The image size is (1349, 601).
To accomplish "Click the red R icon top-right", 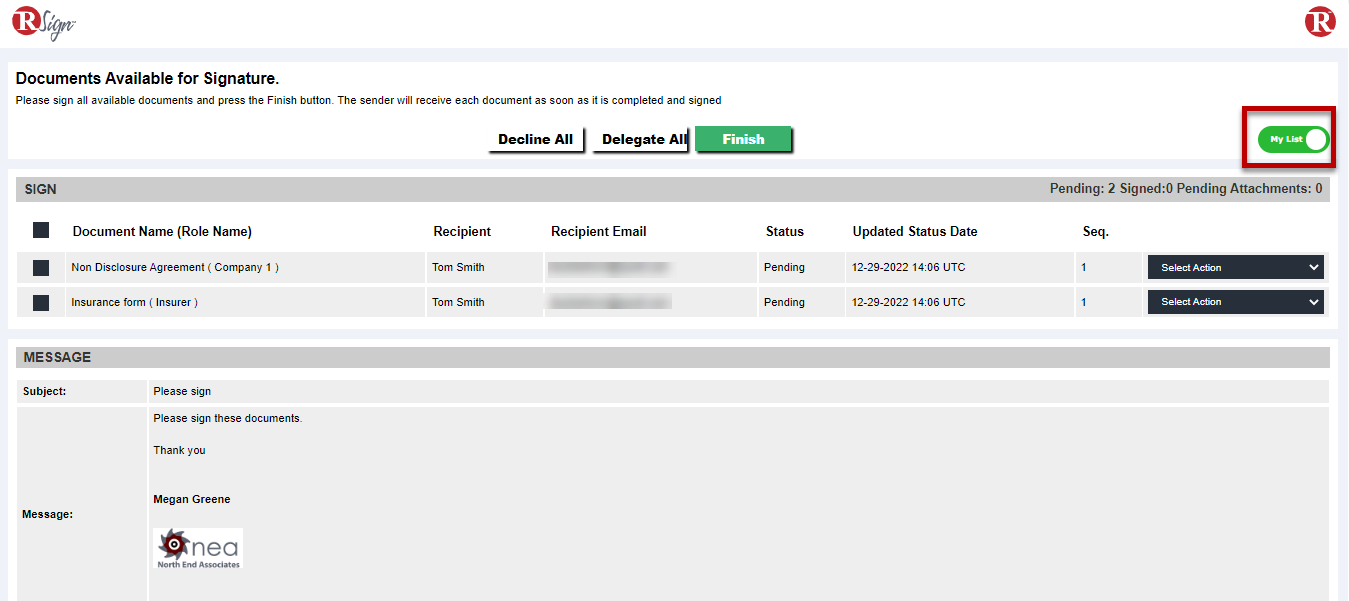I will (1320, 22).
